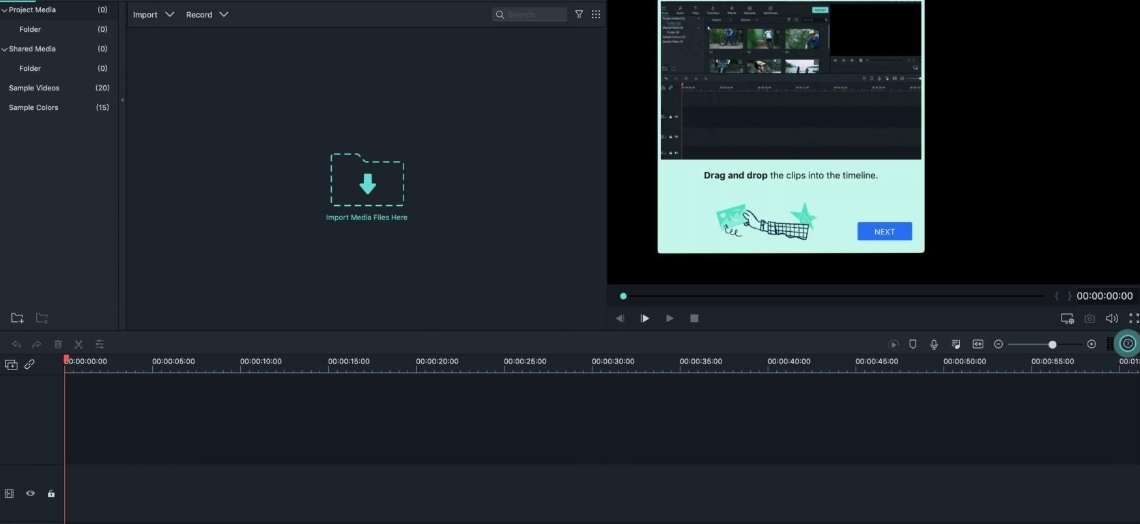This screenshot has width=1140, height=524.
Task: Toggle video track visibility eye icon
Action: pos(31,493)
